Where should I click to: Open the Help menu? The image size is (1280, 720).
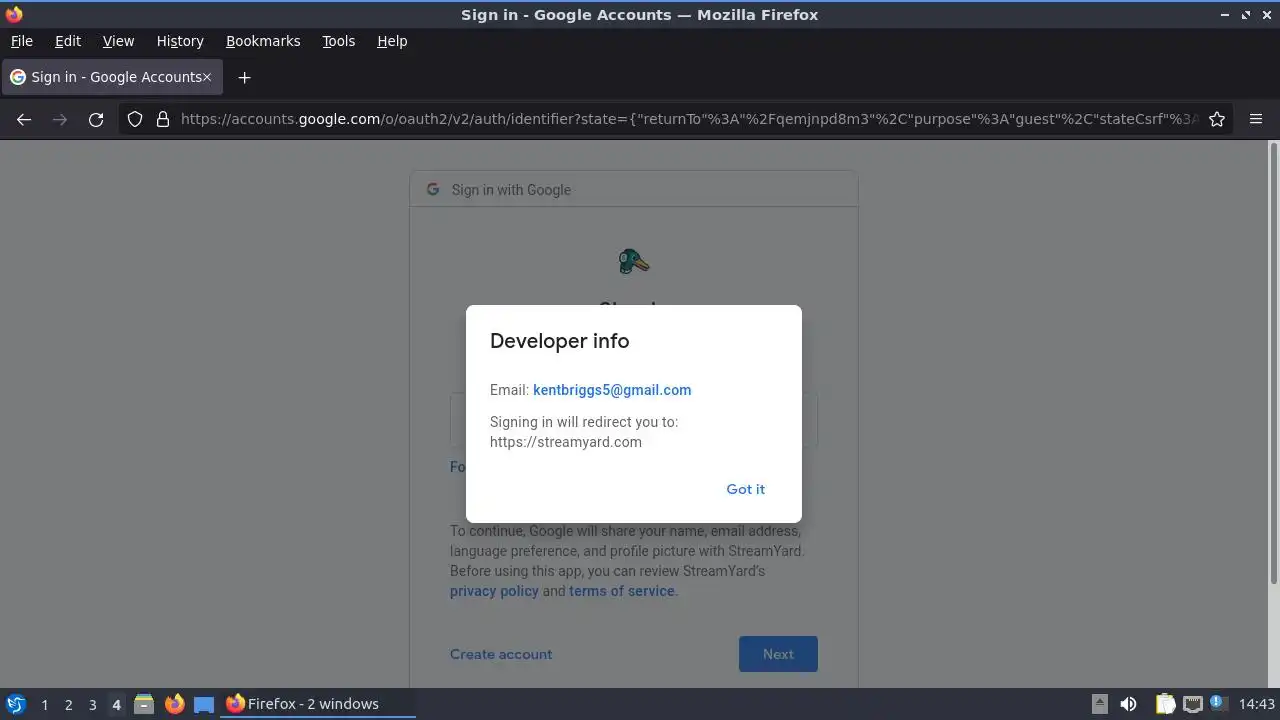[392, 41]
